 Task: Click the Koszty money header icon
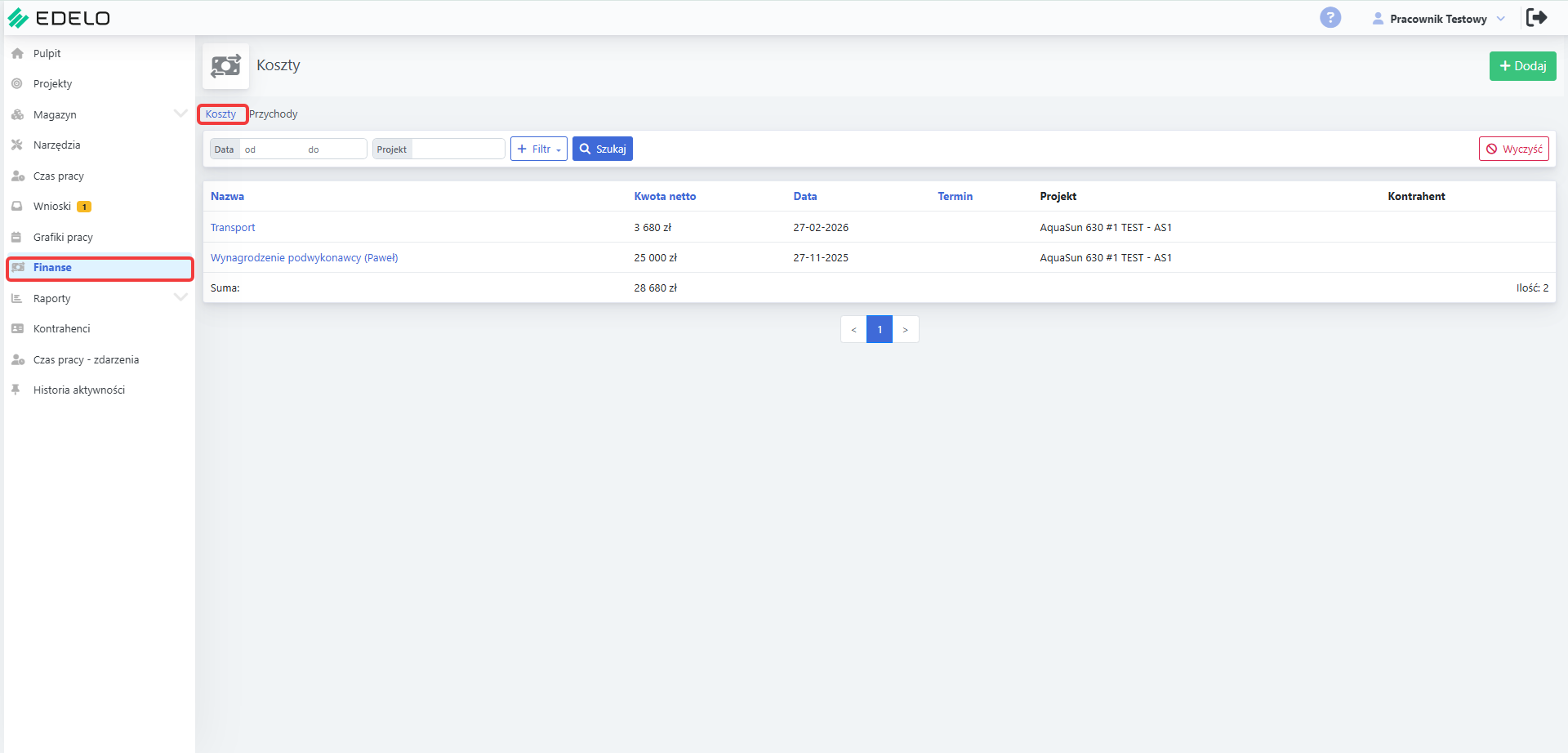pyautogui.click(x=226, y=66)
